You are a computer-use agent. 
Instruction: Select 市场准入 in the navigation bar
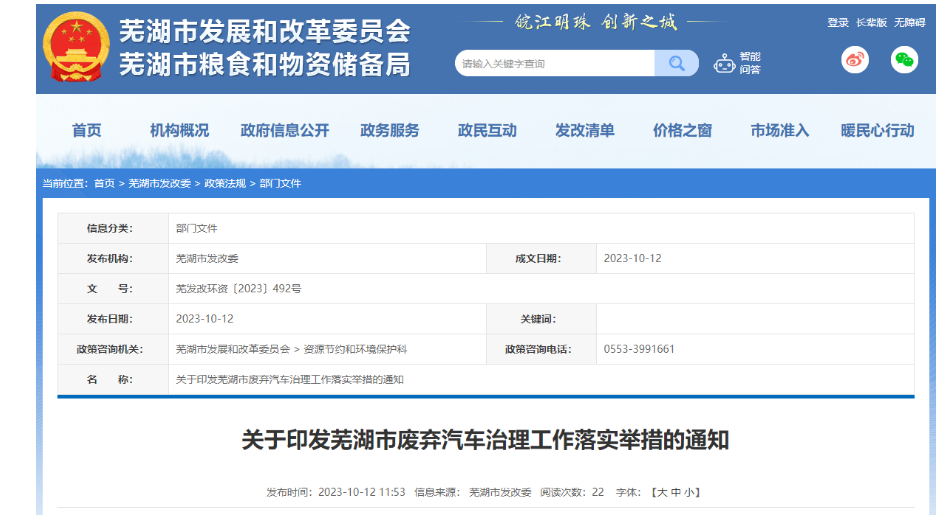(779, 130)
